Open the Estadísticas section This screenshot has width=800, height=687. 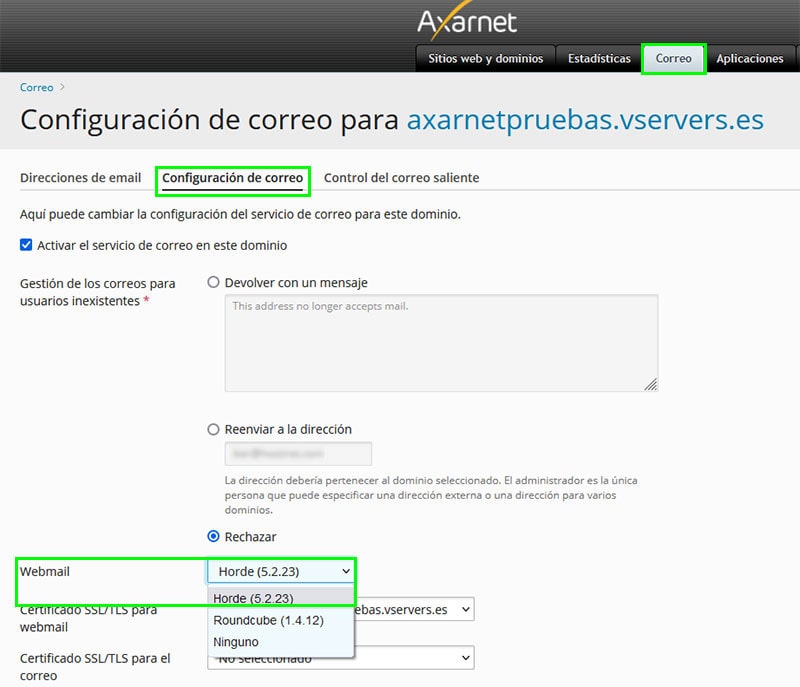pos(599,58)
